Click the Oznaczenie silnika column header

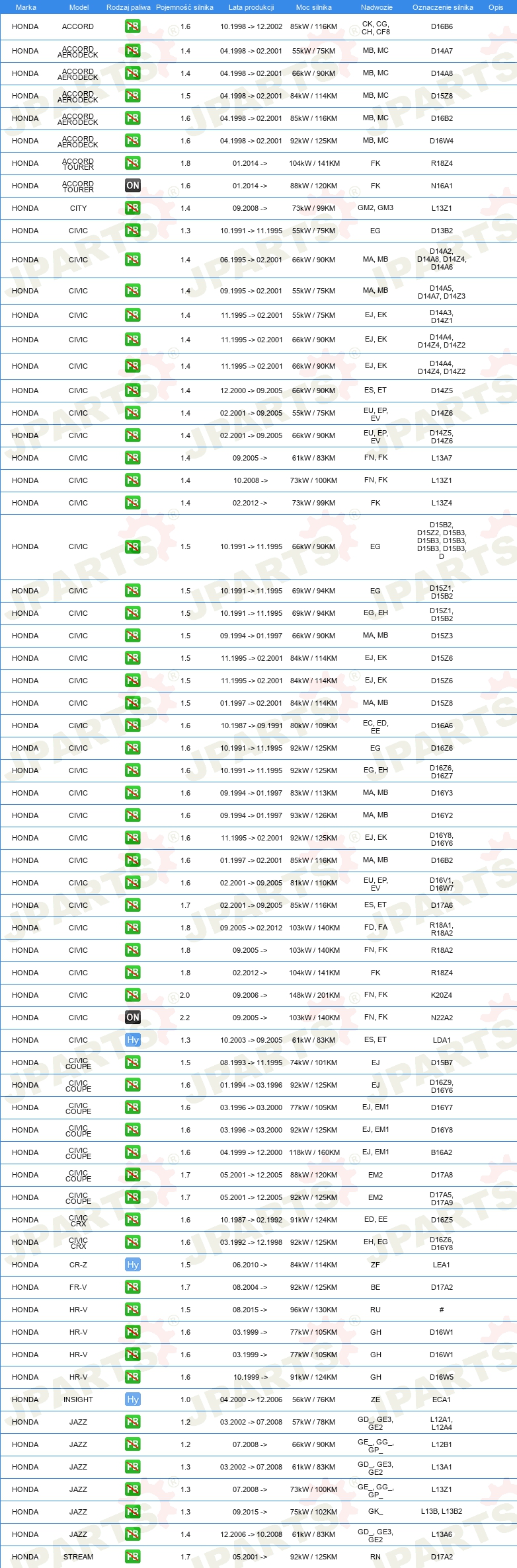tap(443, 7)
